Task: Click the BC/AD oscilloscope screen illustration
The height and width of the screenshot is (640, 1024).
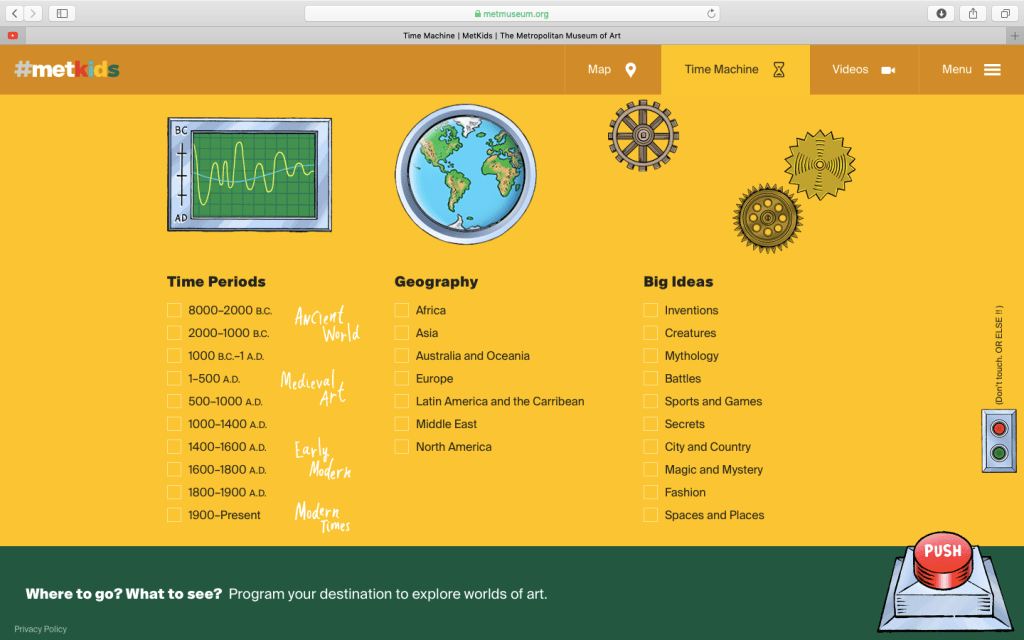Action: pyautogui.click(x=249, y=174)
